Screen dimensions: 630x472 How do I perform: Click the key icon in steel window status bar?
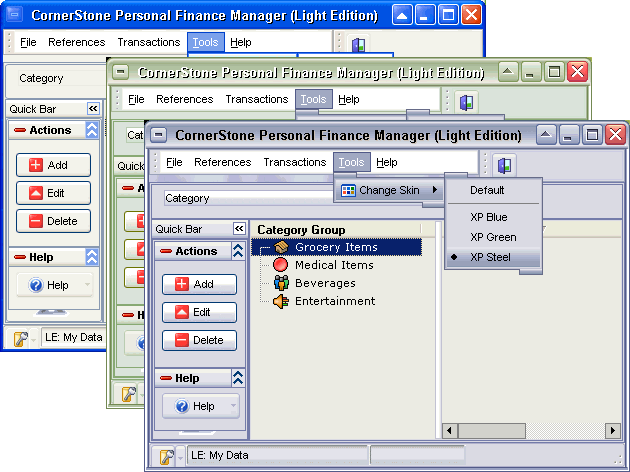(166, 456)
